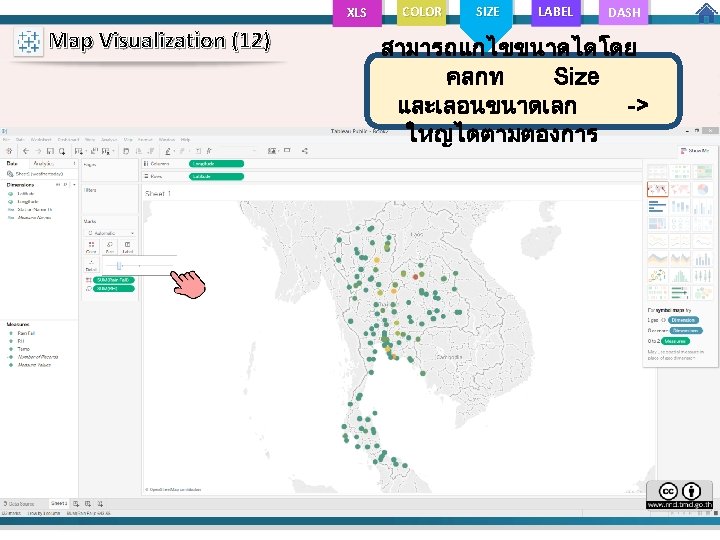Choose the pie chart in Show Me
This screenshot has height=540, width=720.
[x=703, y=189]
